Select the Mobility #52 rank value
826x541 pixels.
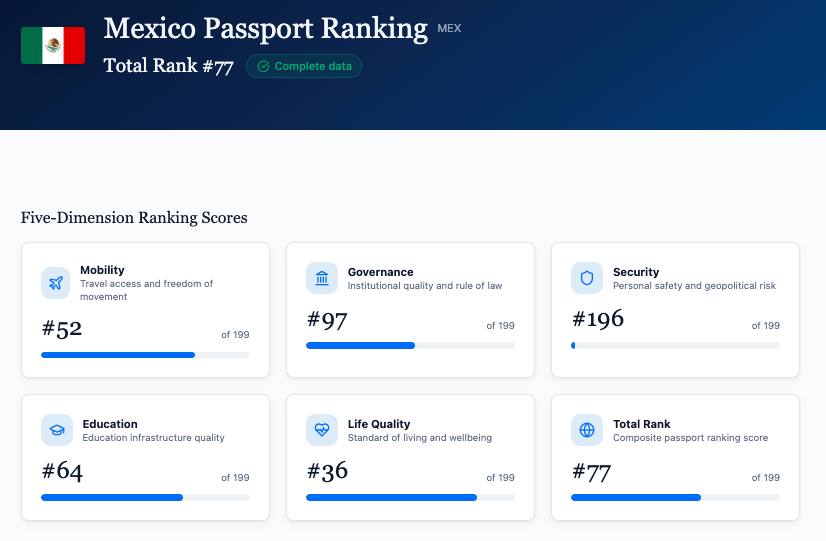click(62, 328)
